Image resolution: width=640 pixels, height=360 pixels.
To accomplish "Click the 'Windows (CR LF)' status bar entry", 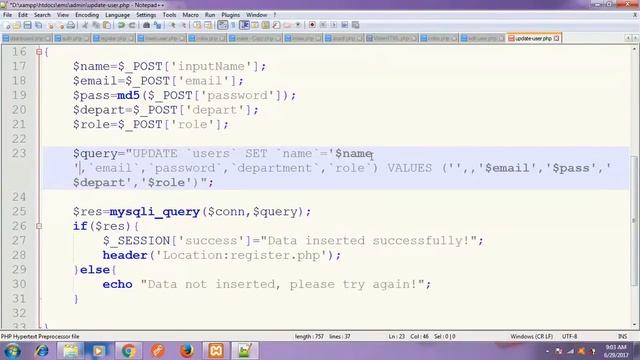I will [531, 337].
